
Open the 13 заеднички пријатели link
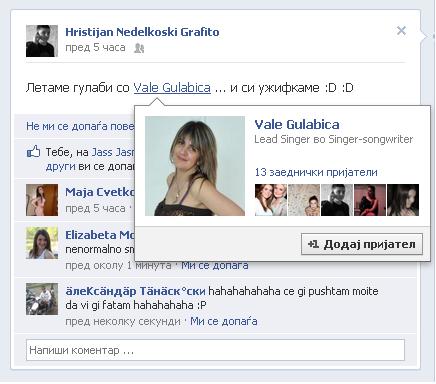316,172
